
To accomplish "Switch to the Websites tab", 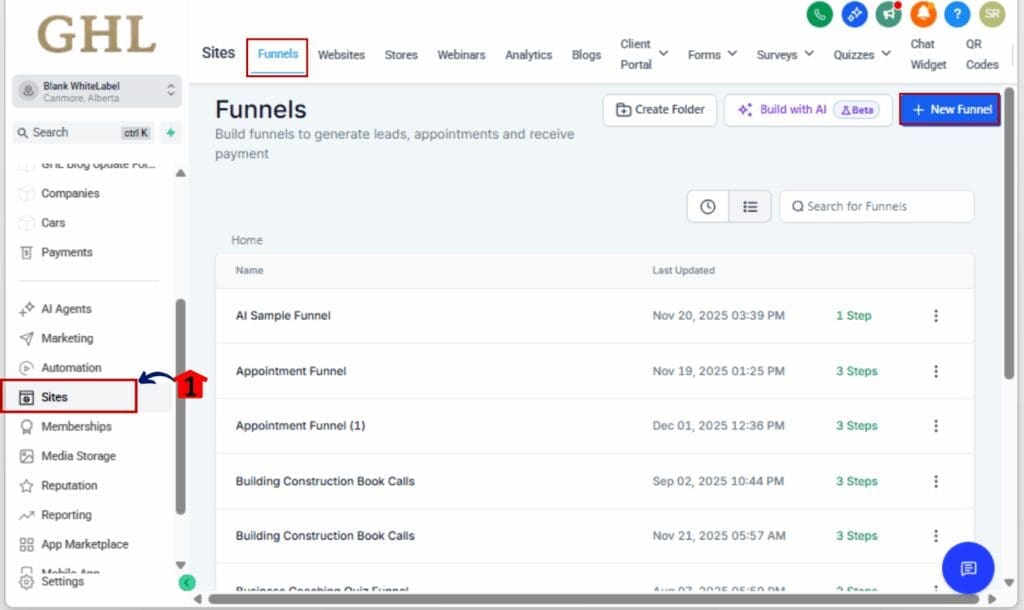I will coord(342,55).
